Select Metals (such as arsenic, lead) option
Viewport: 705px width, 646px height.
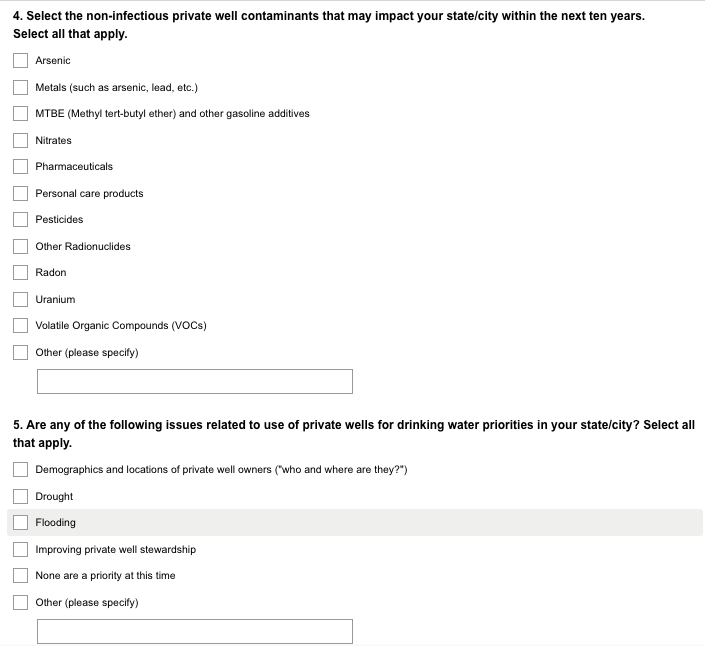[x=20, y=87]
